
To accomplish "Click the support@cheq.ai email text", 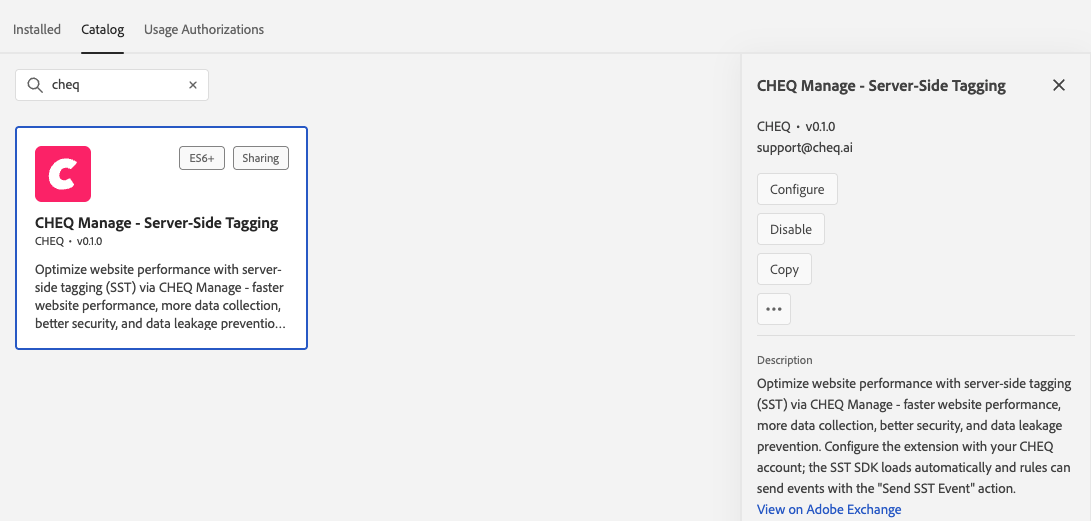I will pyautogui.click(x=805, y=147).
